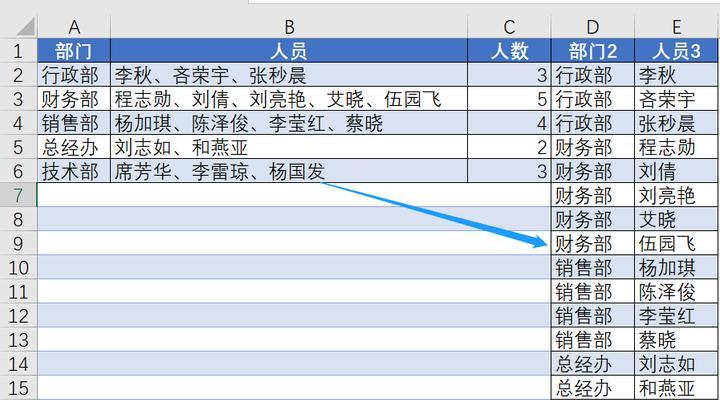Select cell A3 containing 财务部

point(74,99)
